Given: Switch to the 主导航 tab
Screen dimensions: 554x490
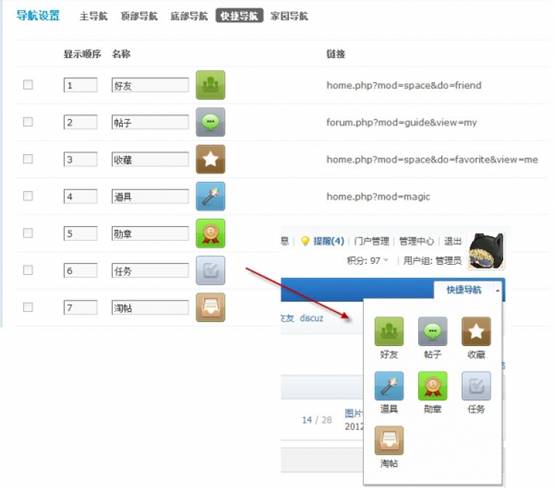Looking at the screenshot, I should tap(94, 16).
